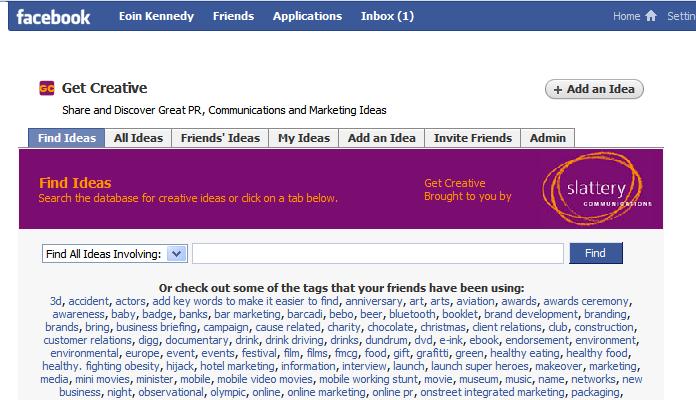Click the idea search text field
This screenshot has width=696, height=400.
tap(378, 253)
